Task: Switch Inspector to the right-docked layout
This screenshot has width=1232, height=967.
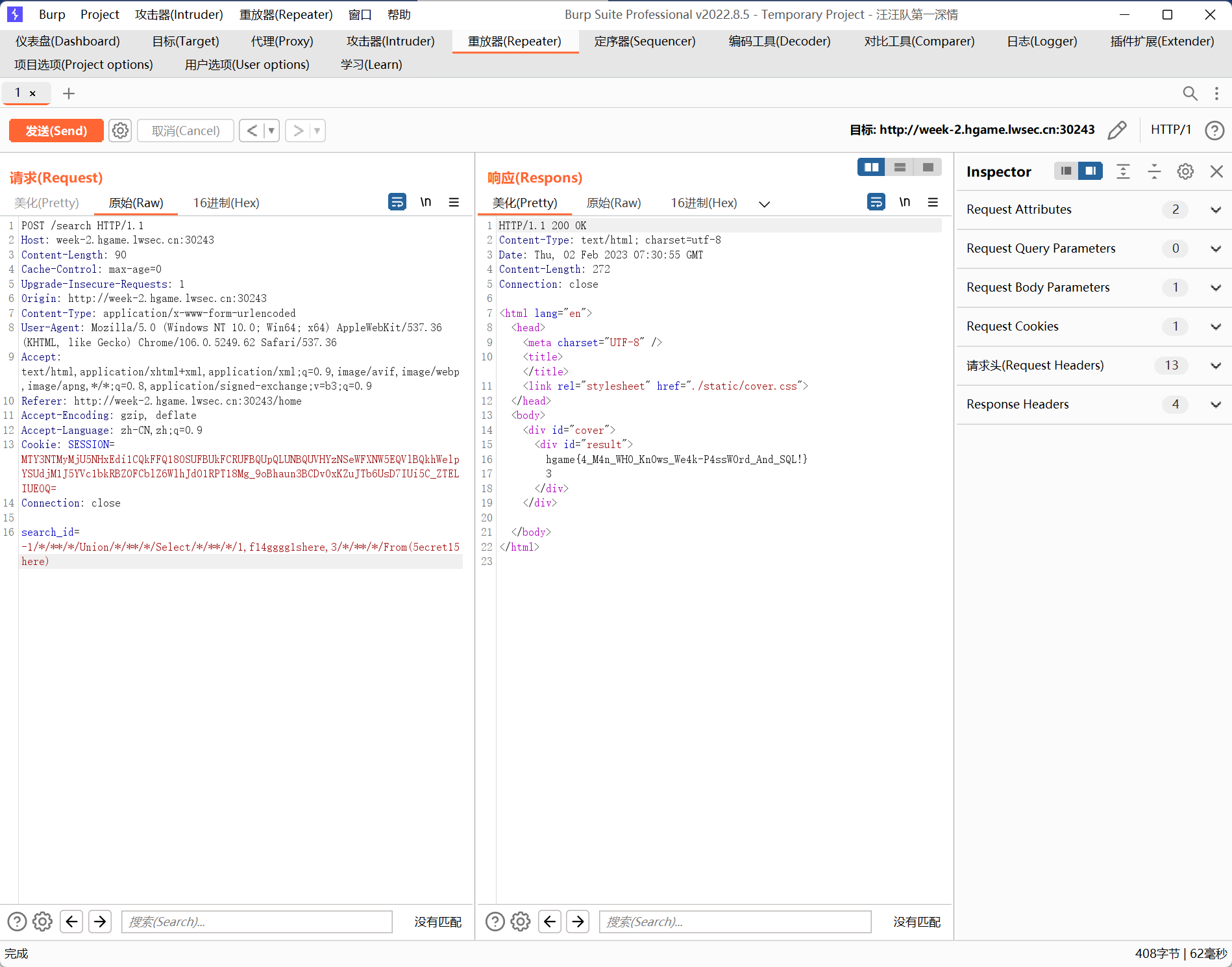Action: tap(1090, 171)
